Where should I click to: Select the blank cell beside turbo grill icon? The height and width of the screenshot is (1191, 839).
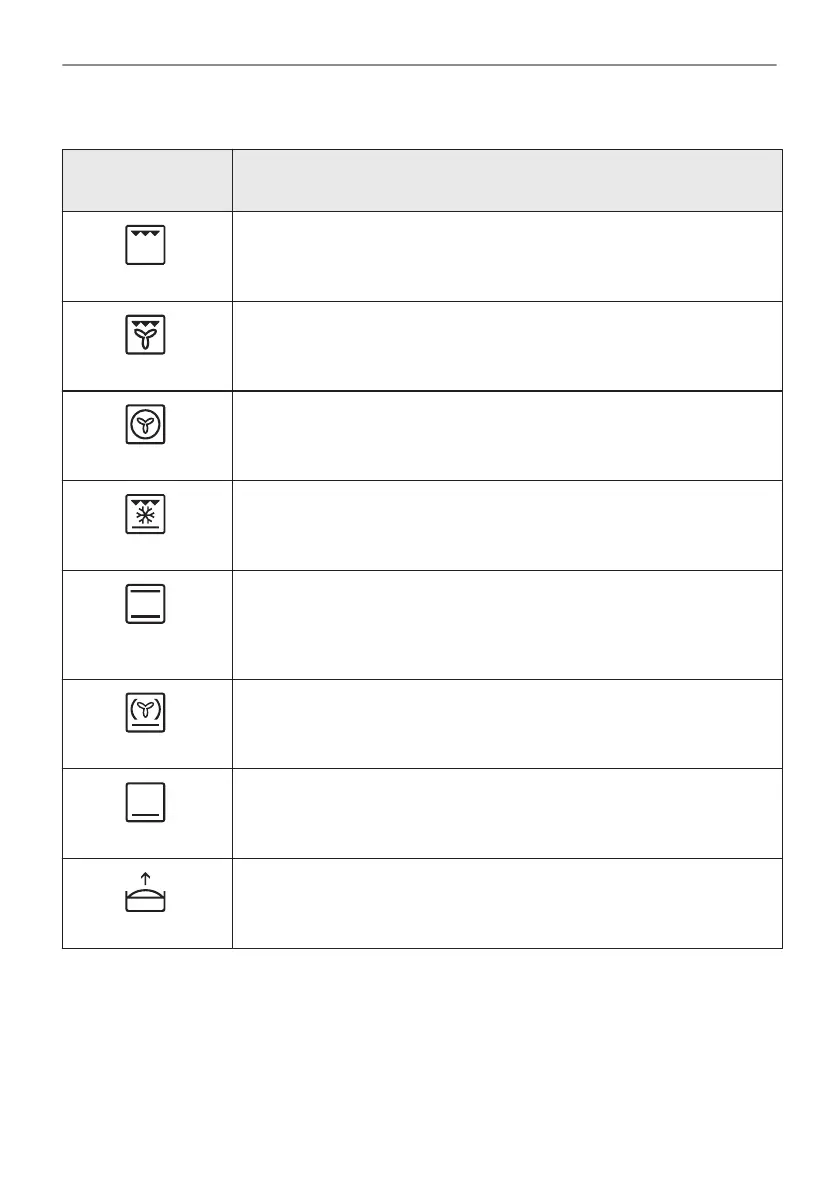[506, 345]
